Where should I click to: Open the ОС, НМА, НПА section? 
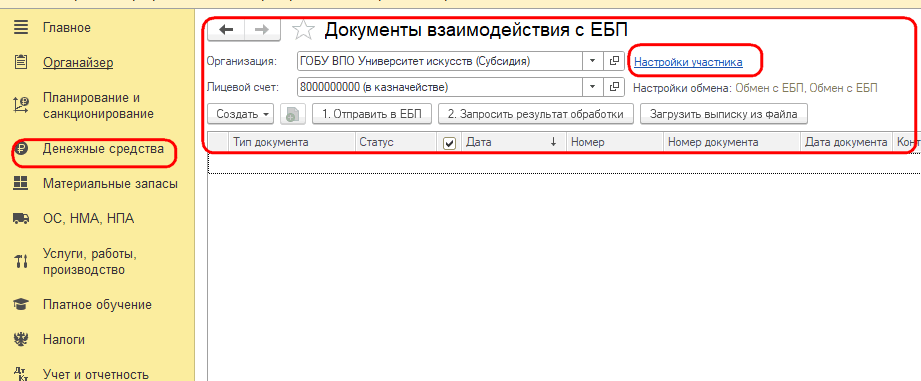pyautogui.click(x=88, y=219)
